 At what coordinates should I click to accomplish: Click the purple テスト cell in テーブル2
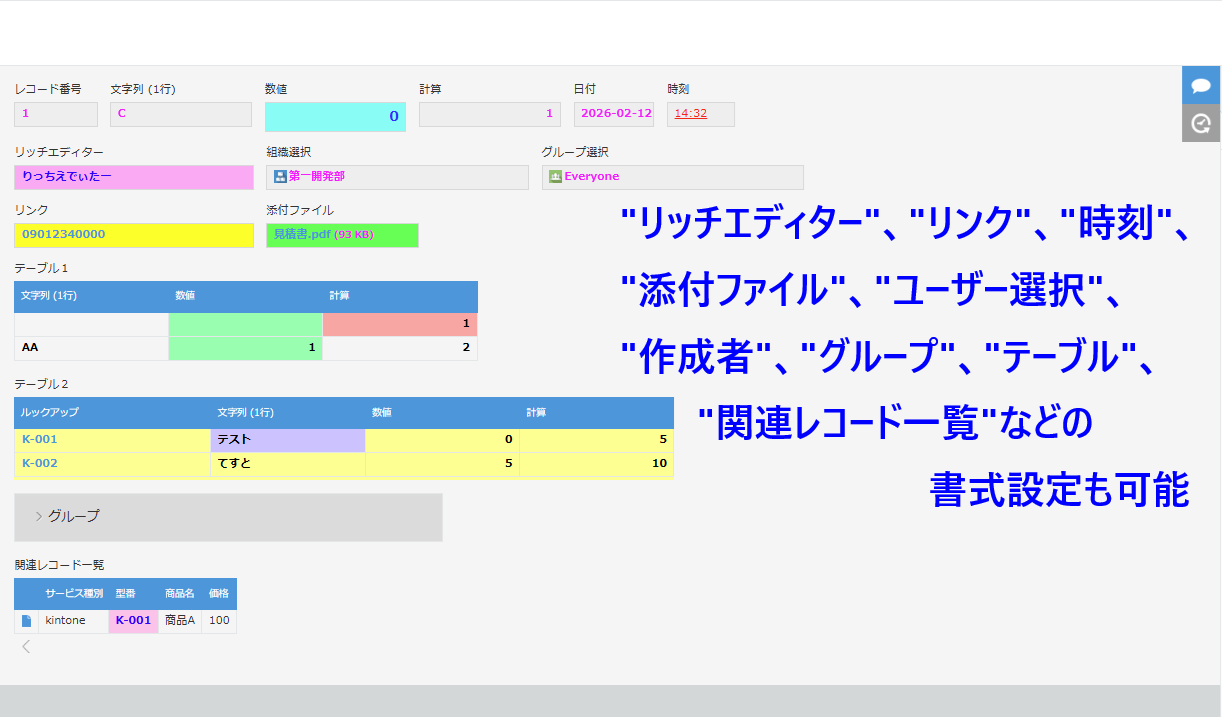(x=288, y=440)
